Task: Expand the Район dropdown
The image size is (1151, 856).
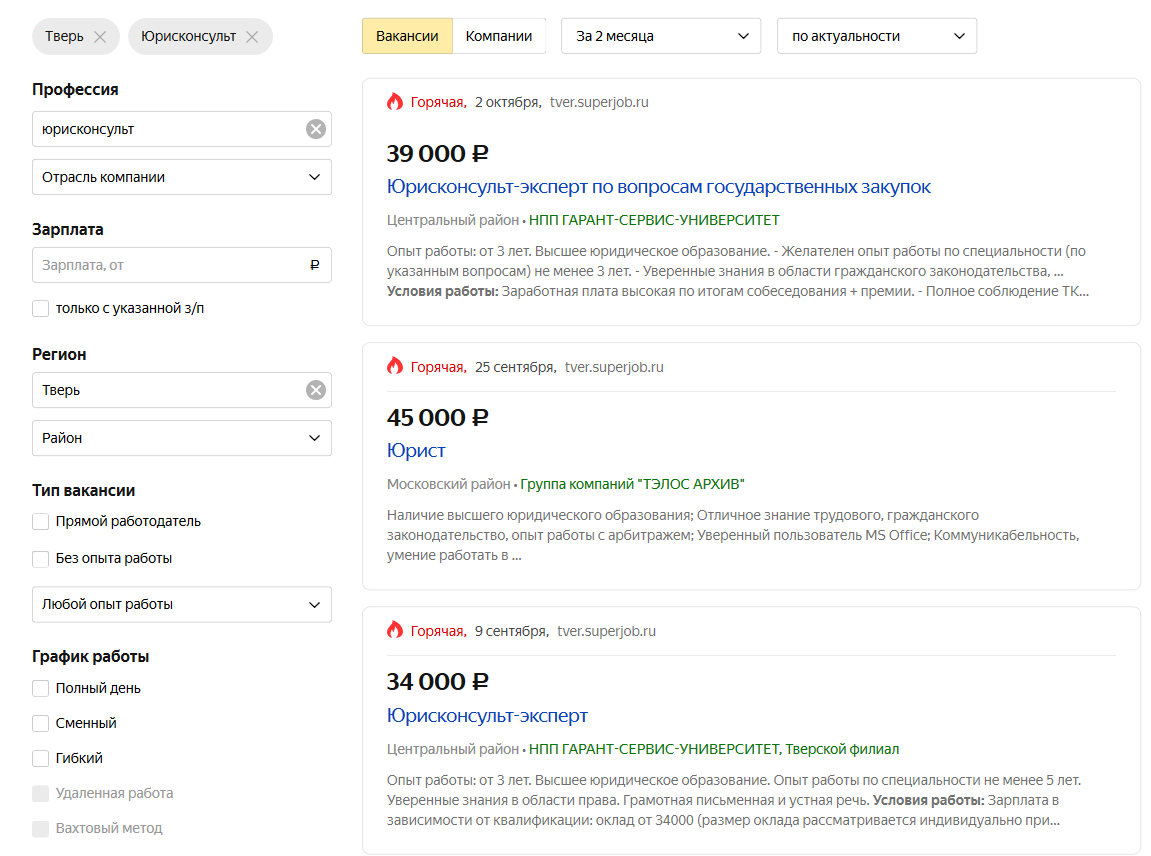Action: tap(181, 438)
